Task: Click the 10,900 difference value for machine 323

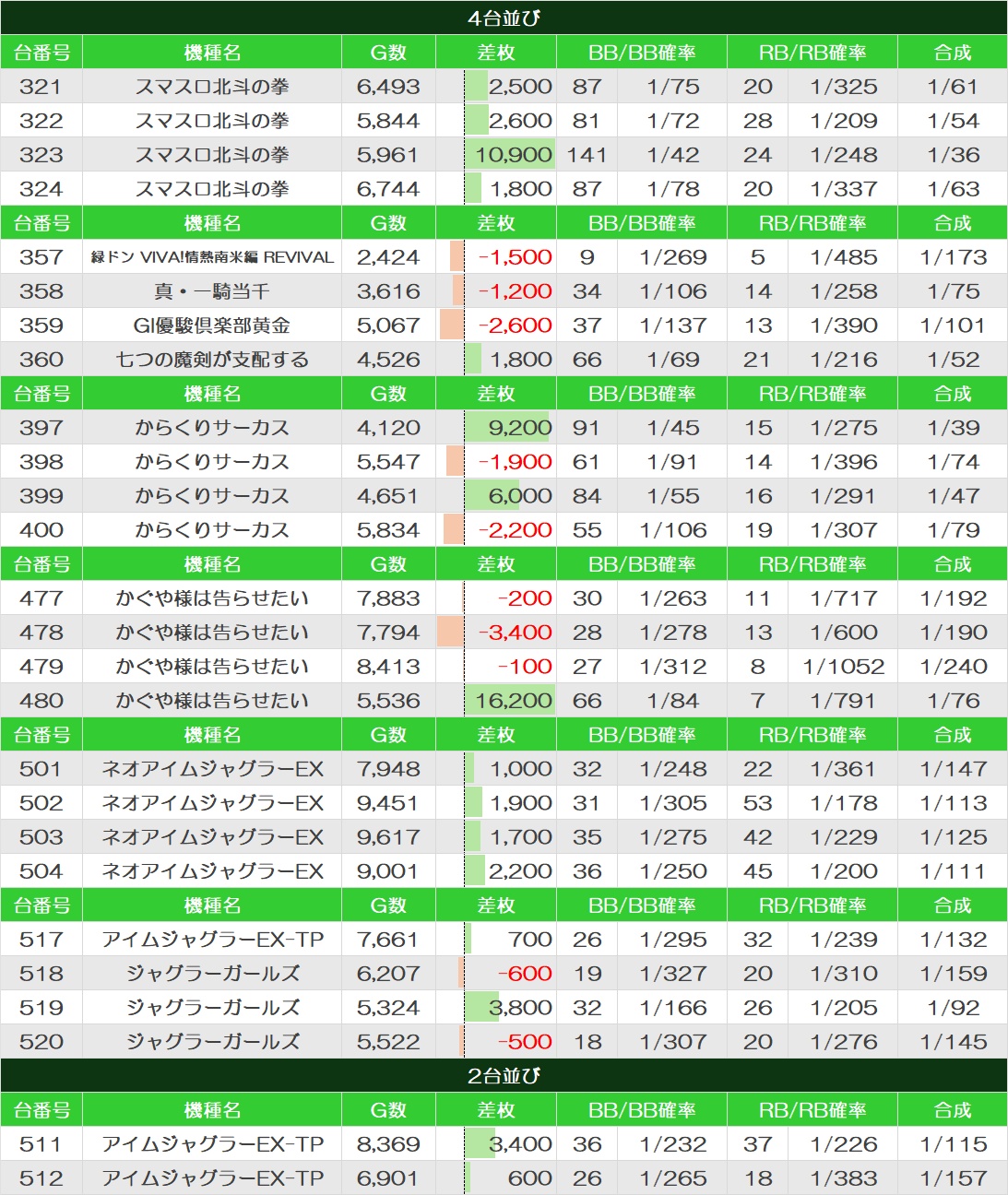Action: [514, 155]
